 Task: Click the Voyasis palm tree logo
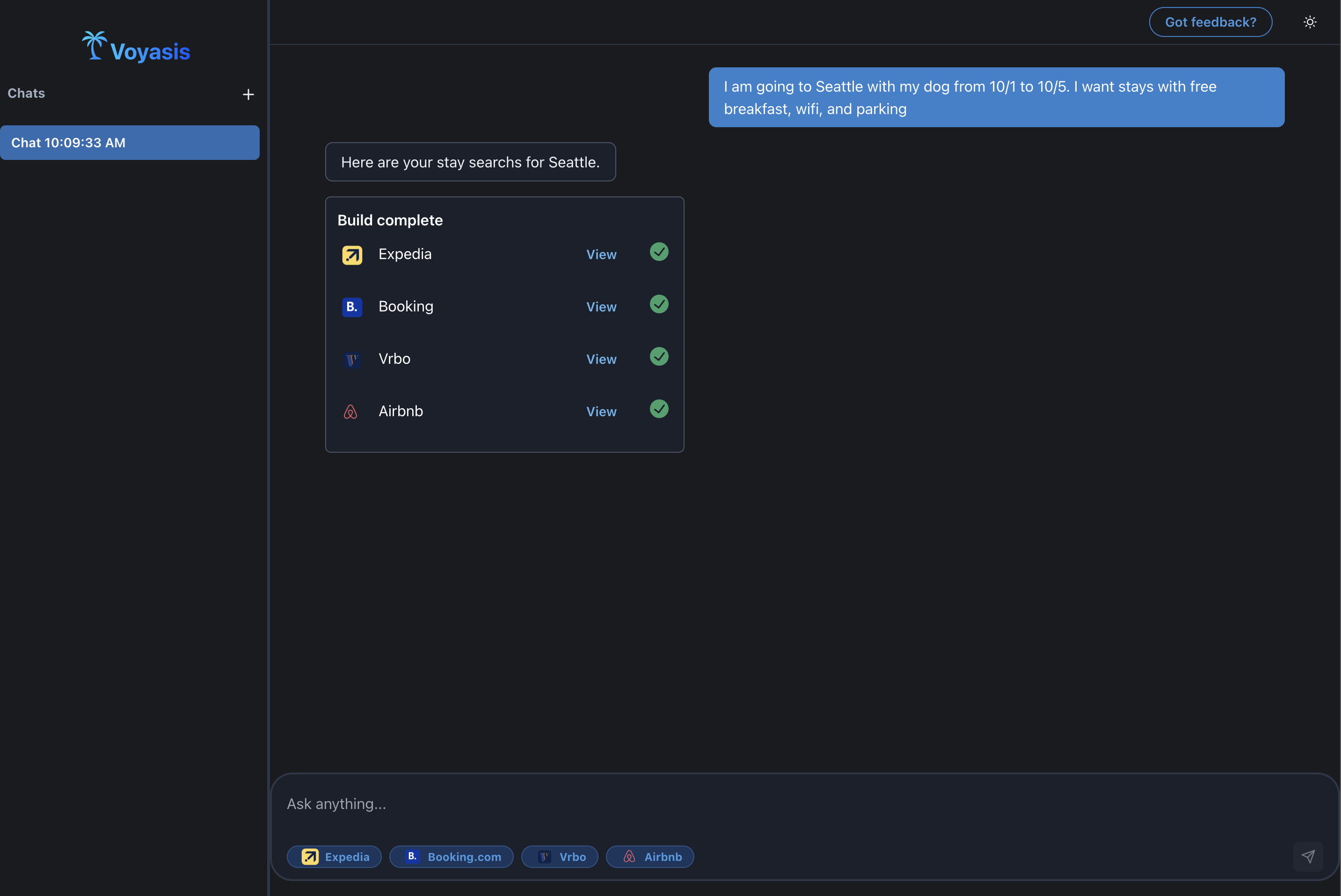click(95, 45)
